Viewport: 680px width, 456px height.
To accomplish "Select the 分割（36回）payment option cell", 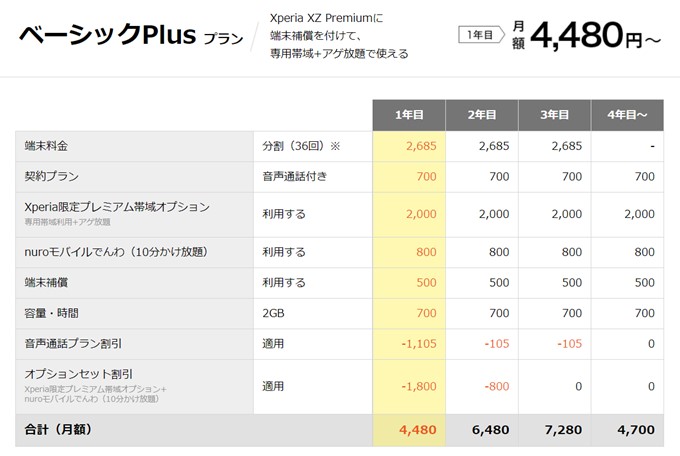I will coord(300,146).
